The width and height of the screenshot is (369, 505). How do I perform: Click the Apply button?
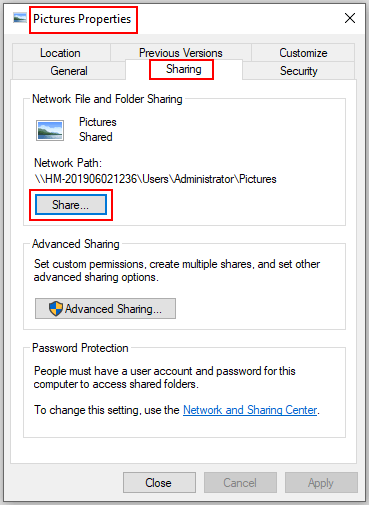click(x=321, y=482)
